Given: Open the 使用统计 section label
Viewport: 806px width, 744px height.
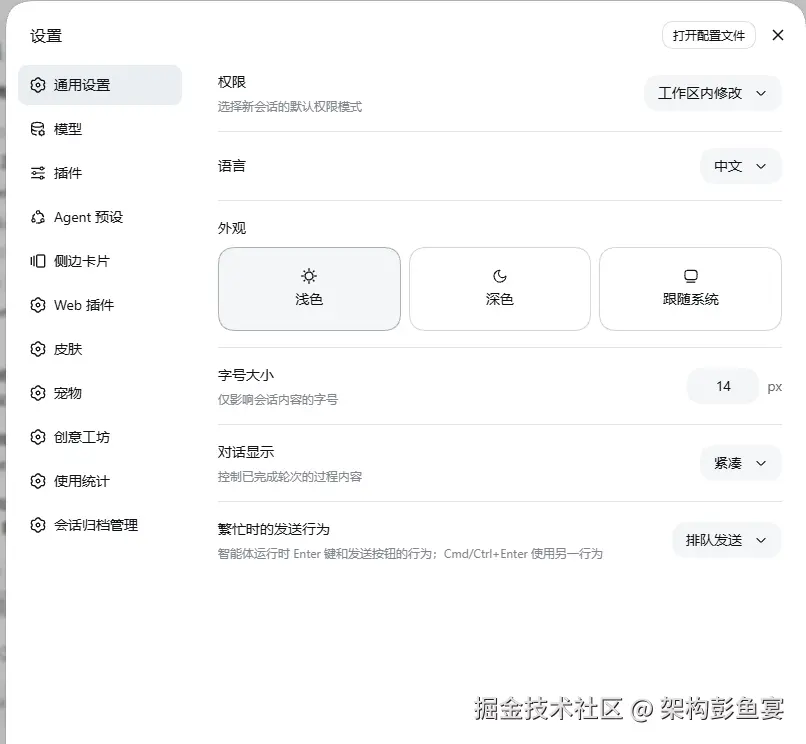Looking at the screenshot, I should (x=82, y=481).
